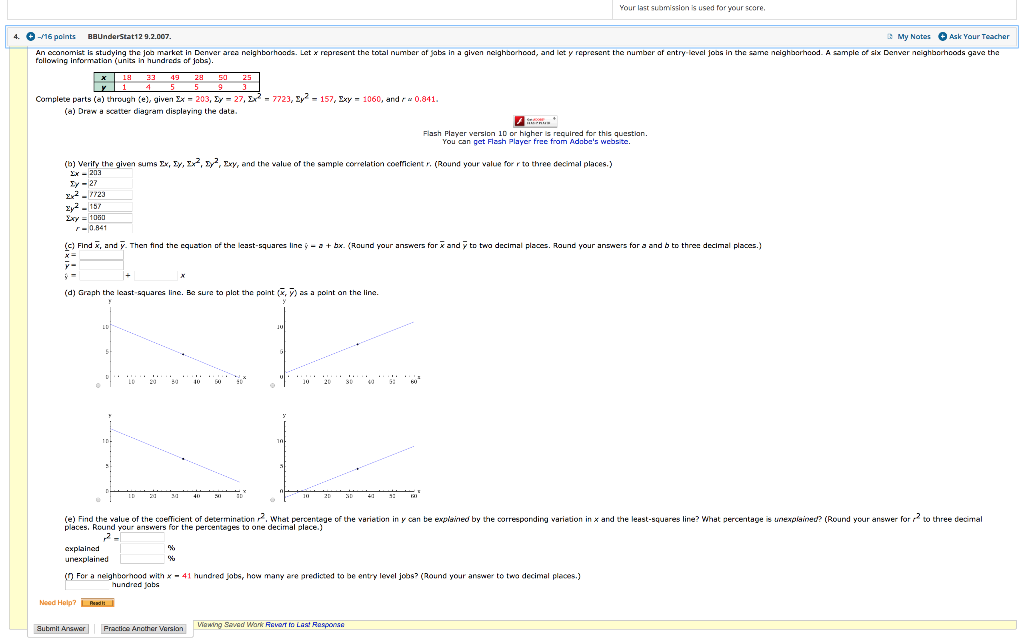This screenshot has height=640, width=1024.
Task: Click the Ask Your Teacher icon
Action: [x=942, y=35]
